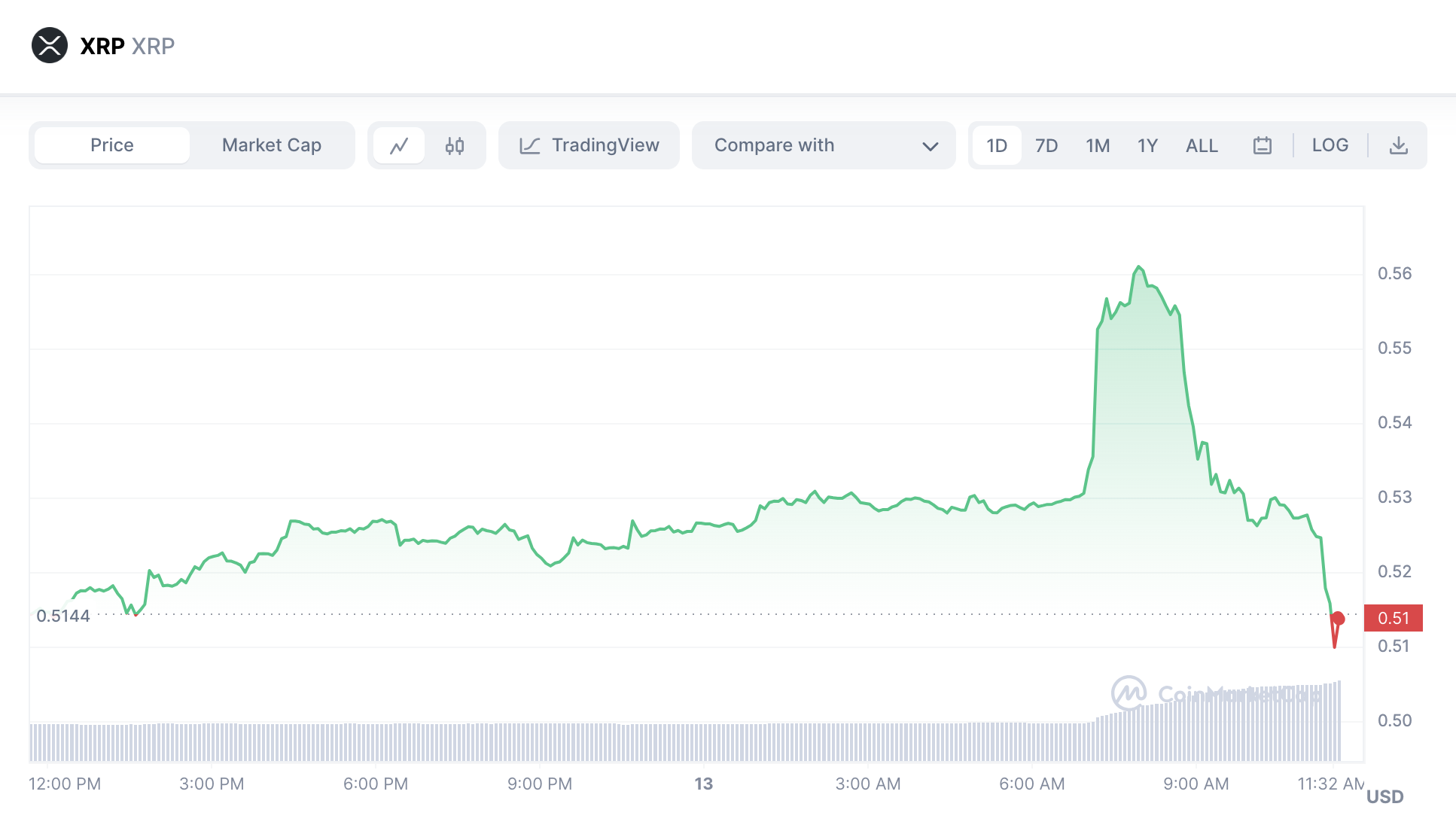Download chart data icon
The height and width of the screenshot is (831, 1456).
(1399, 145)
